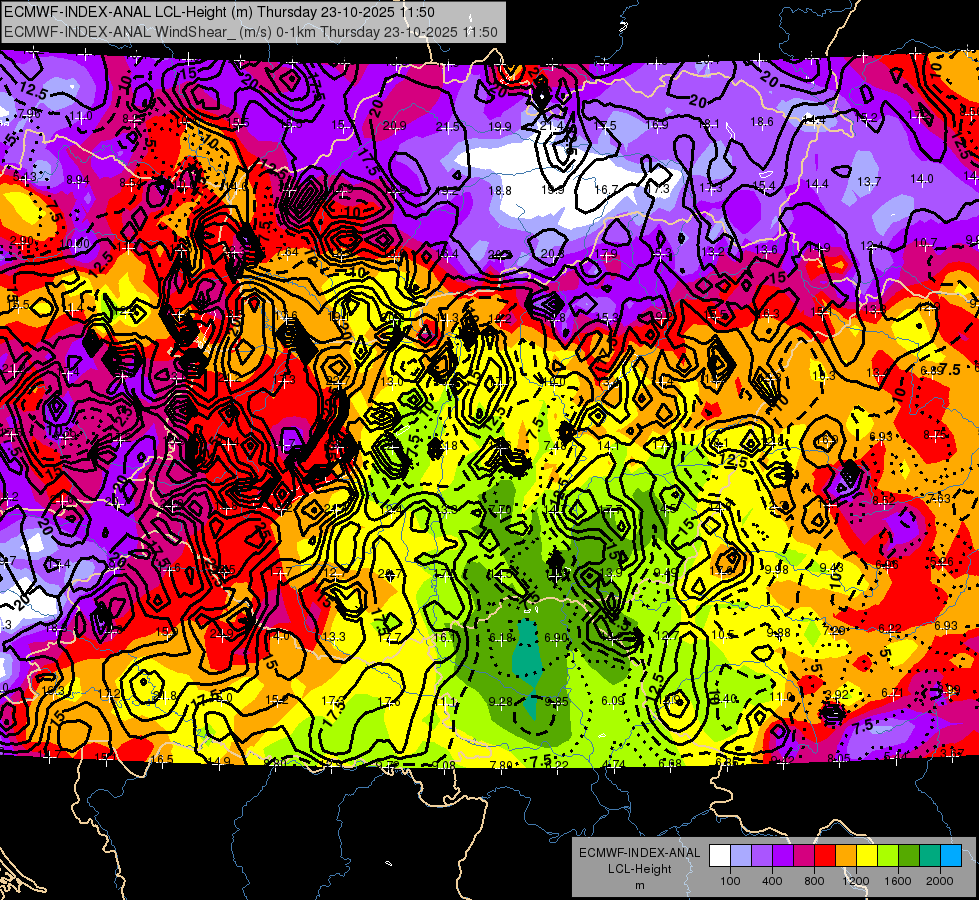Click the 4.74 value at bottom edge

point(614,764)
